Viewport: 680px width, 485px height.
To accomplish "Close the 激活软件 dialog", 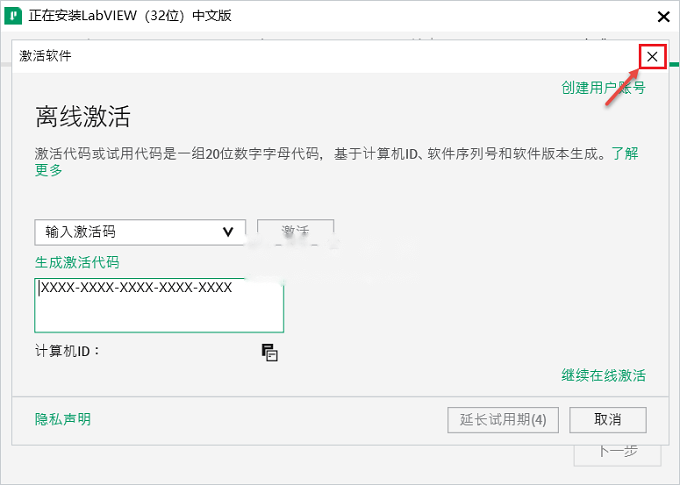I will pyautogui.click(x=652, y=57).
